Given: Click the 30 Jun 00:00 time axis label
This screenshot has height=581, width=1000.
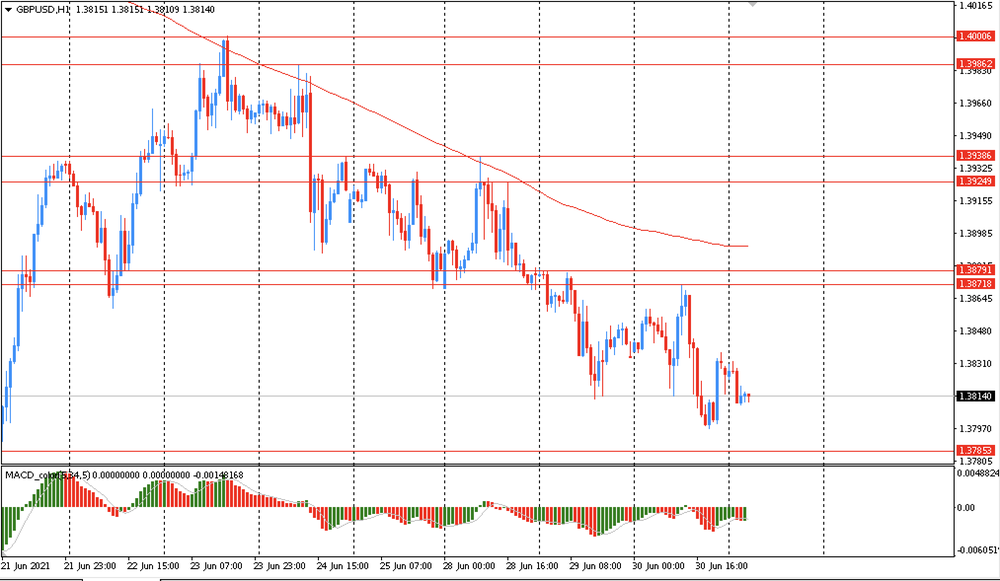Looking at the screenshot, I should click(x=658, y=566).
